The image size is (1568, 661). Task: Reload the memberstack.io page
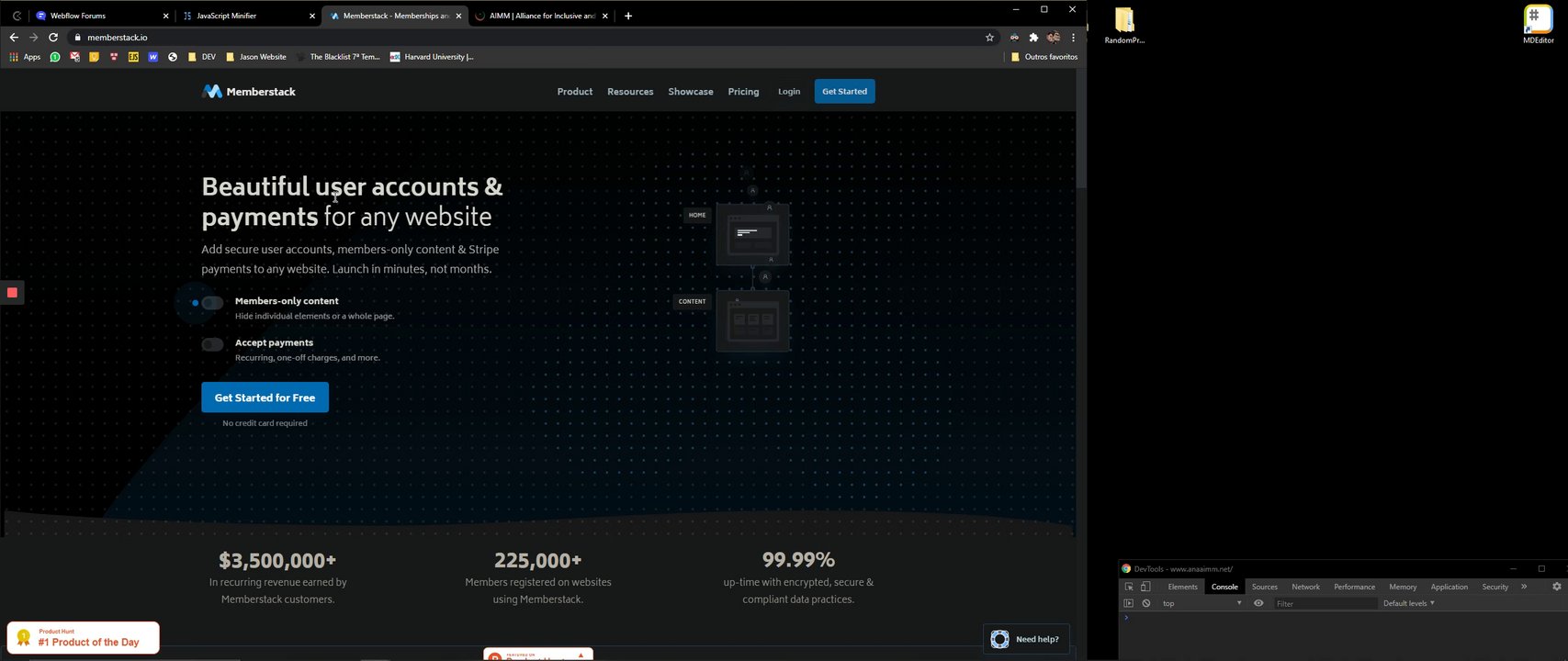point(53,38)
